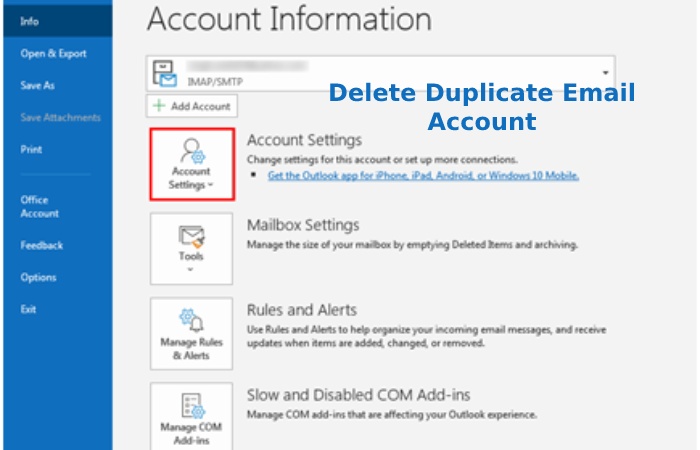The image size is (700, 450).
Task: Click the Add Account button
Action: pyautogui.click(x=192, y=106)
